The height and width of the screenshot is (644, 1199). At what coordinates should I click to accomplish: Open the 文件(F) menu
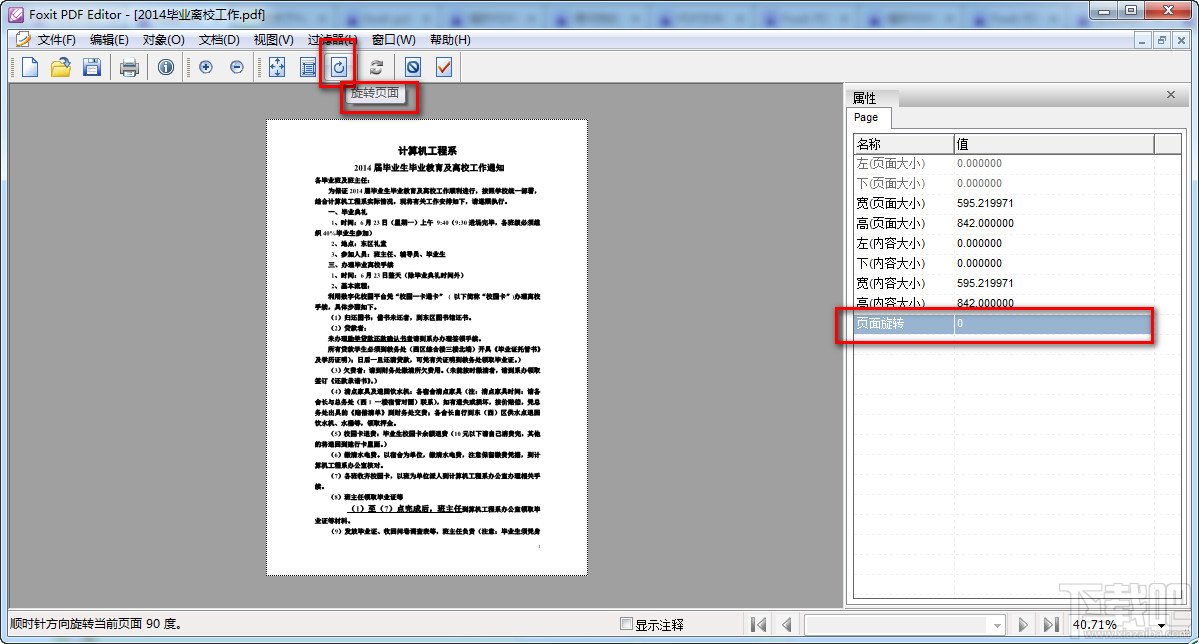(53, 39)
